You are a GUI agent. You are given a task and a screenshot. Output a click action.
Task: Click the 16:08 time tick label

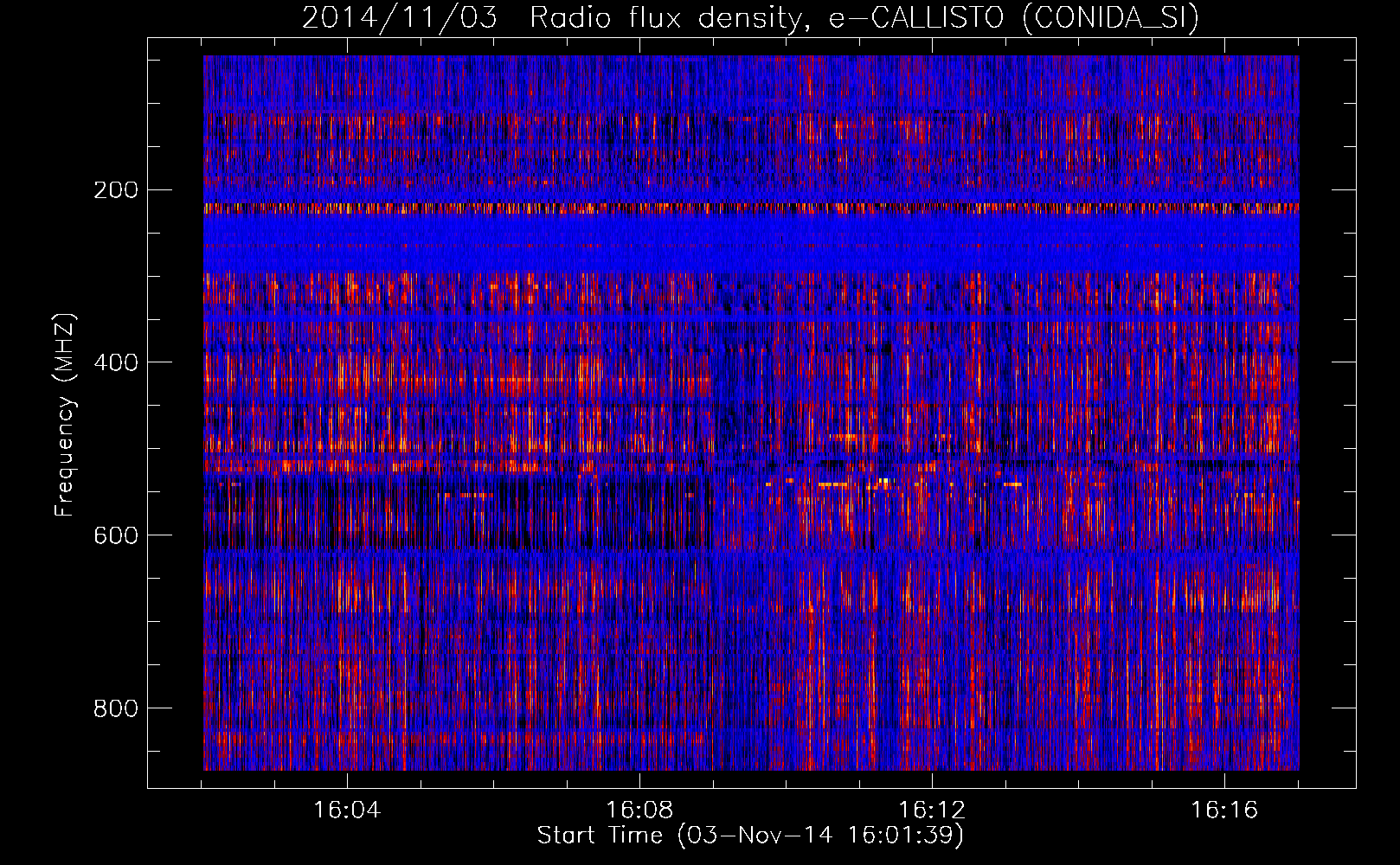point(639,811)
